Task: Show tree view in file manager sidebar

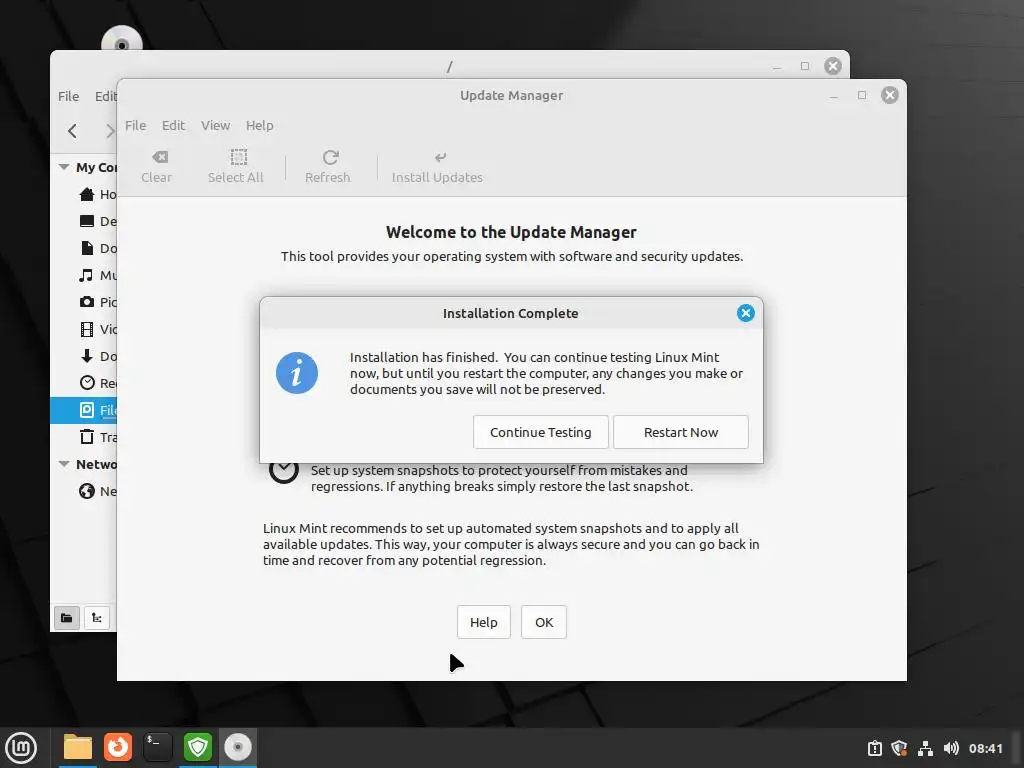Action: tap(97, 618)
